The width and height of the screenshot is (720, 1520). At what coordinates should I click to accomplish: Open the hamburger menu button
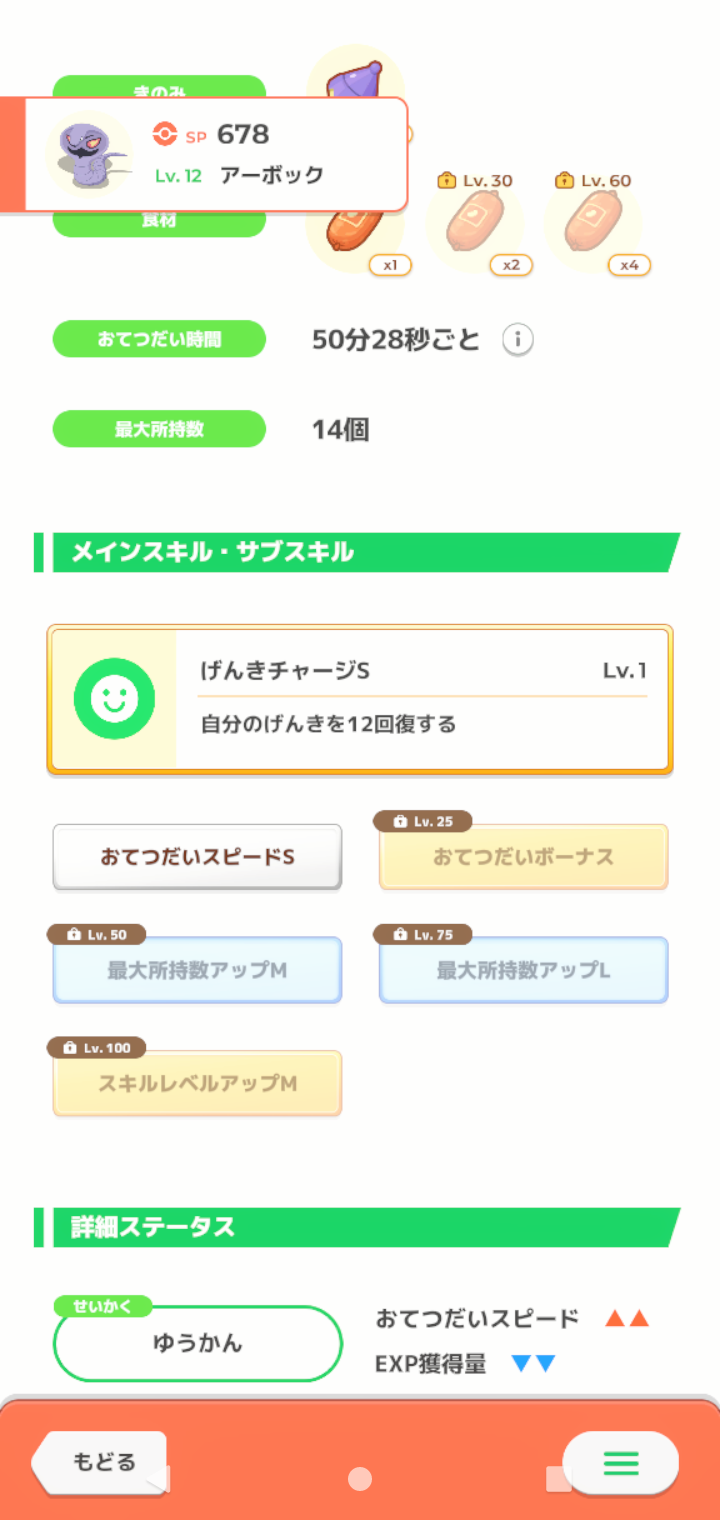coord(620,1464)
